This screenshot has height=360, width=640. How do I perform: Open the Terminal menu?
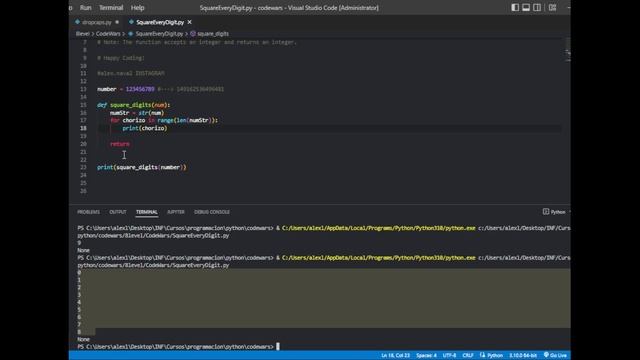click(x=111, y=7)
